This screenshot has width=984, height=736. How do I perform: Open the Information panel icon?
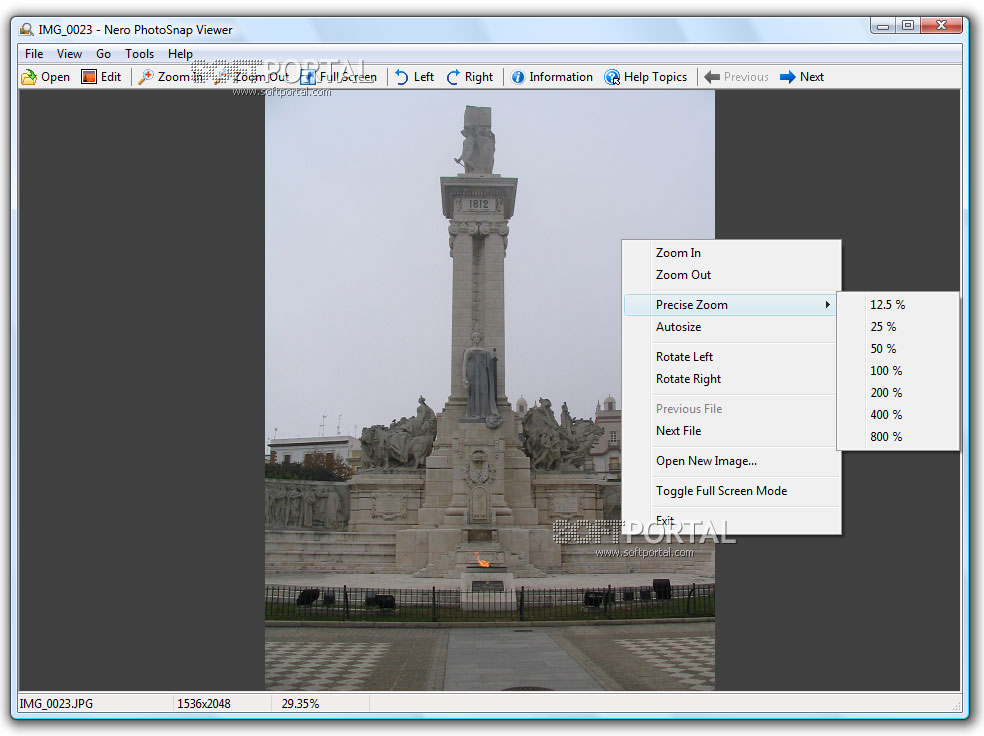click(518, 77)
